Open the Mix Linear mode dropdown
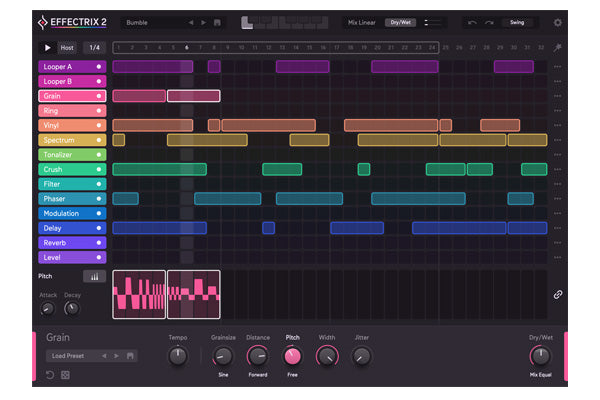The height and width of the screenshot is (400, 600). 362,22
